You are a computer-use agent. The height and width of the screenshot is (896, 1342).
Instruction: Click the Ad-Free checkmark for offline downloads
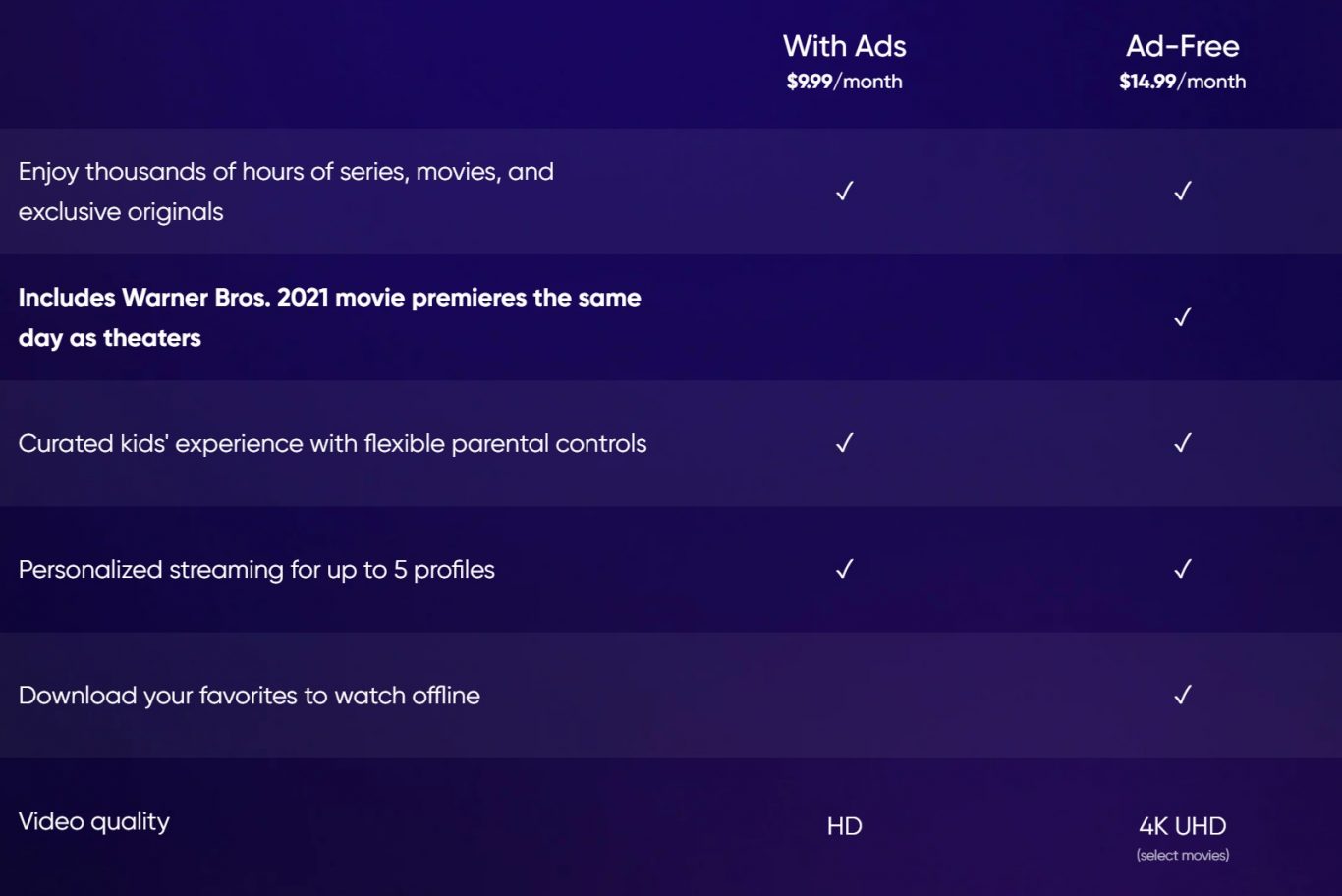pyautogui.click(x=1183, y=695)
